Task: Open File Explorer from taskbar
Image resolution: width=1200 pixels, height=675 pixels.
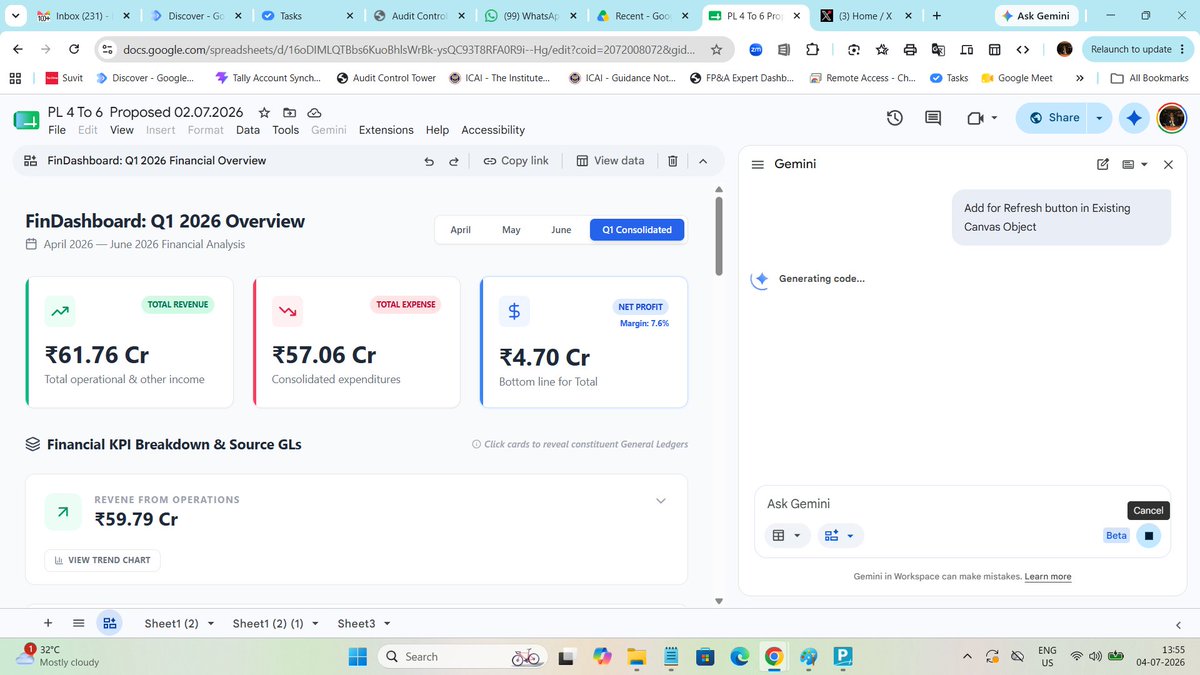Action: [637, 656]
